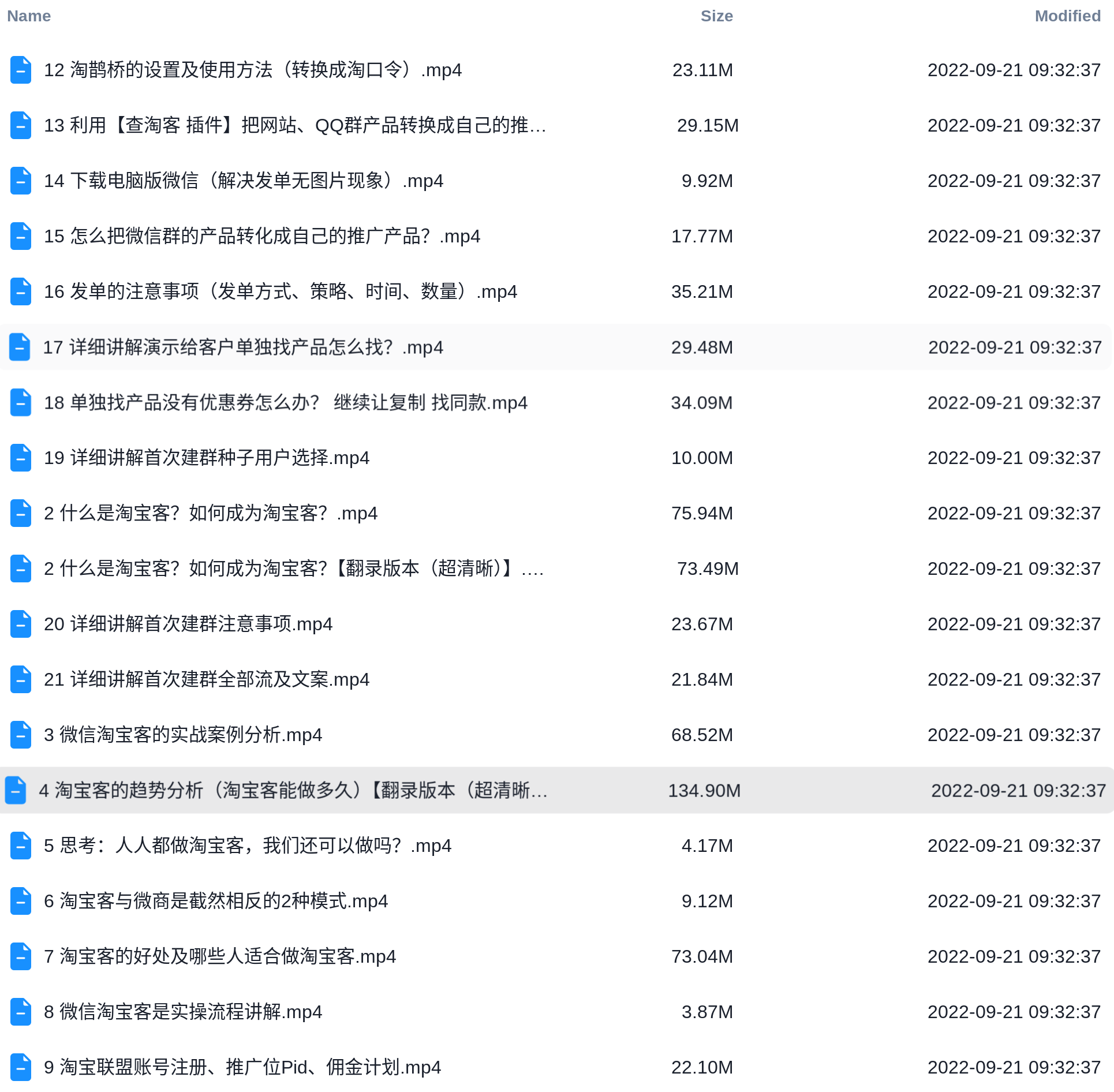The image size is (1114, 1092).
Task: Click the file icon for the 75.94M '2 什么是淘宝客' file
Action: pyautogui.click(x=21, y=513)
